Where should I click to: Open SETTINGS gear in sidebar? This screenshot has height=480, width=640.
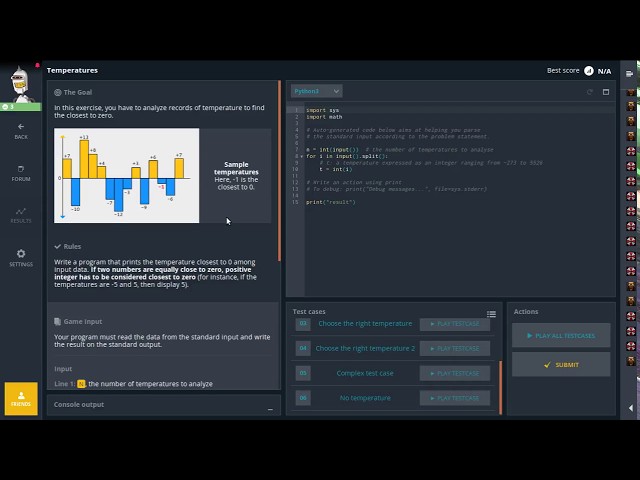(x=21, y=258)
